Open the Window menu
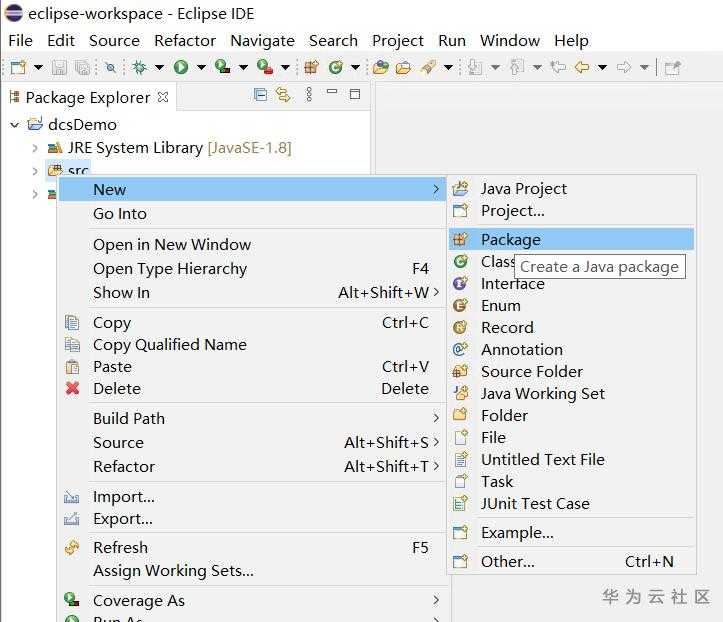The height and width of the screenshot is (622, 723). [x=510, y=41]
